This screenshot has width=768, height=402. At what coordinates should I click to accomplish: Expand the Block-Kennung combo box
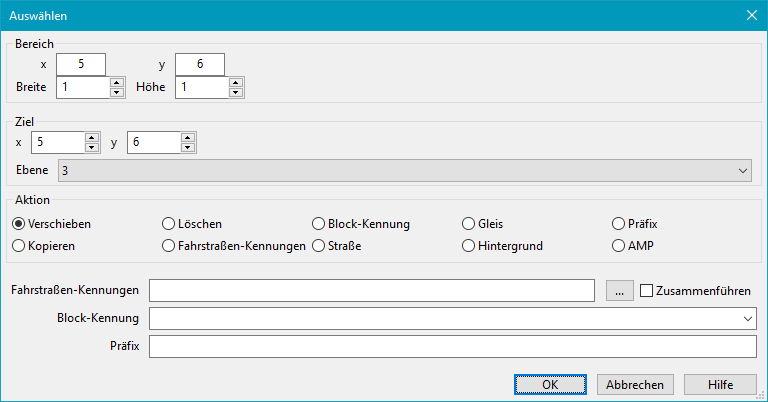(747, 318)
